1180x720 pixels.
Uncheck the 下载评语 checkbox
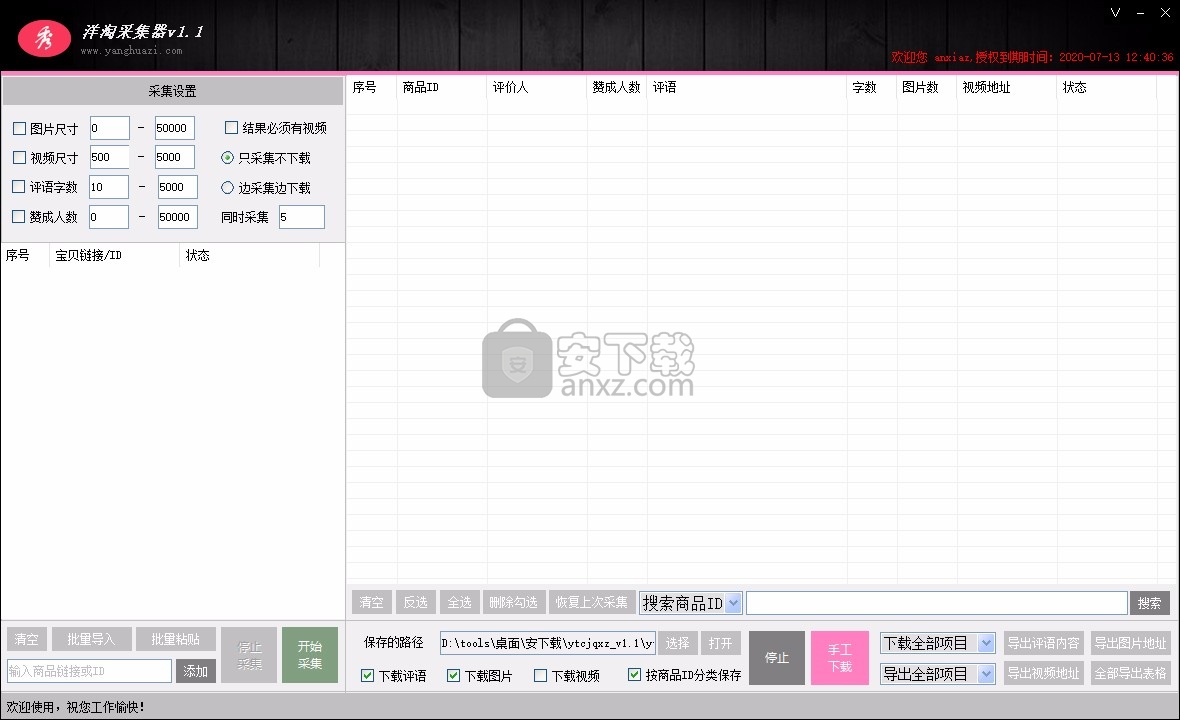tap(368, 676)
